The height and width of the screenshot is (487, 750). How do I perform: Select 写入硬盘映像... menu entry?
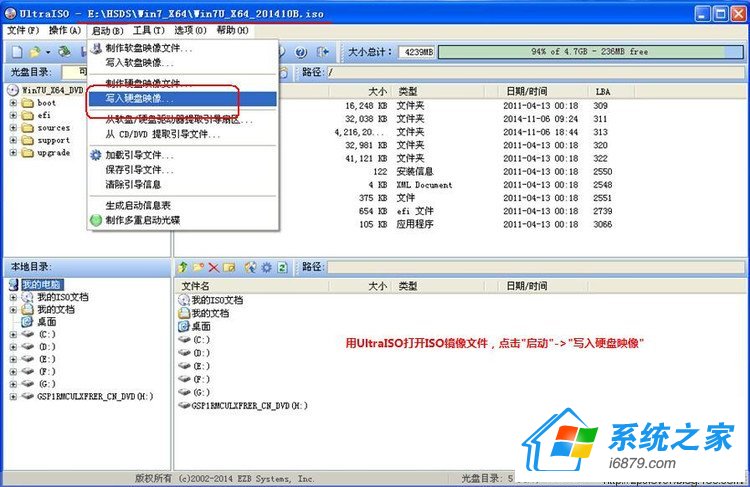coord(183,99)
